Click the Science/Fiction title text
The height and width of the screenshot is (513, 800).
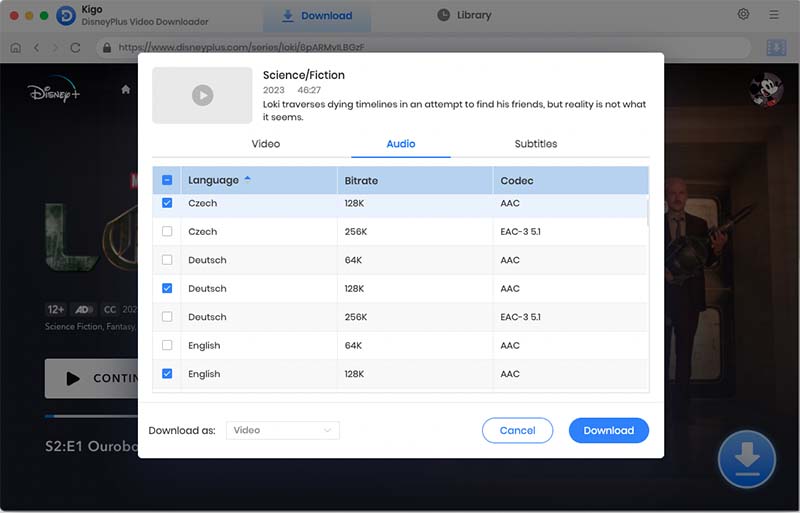(x=304, y=75)
